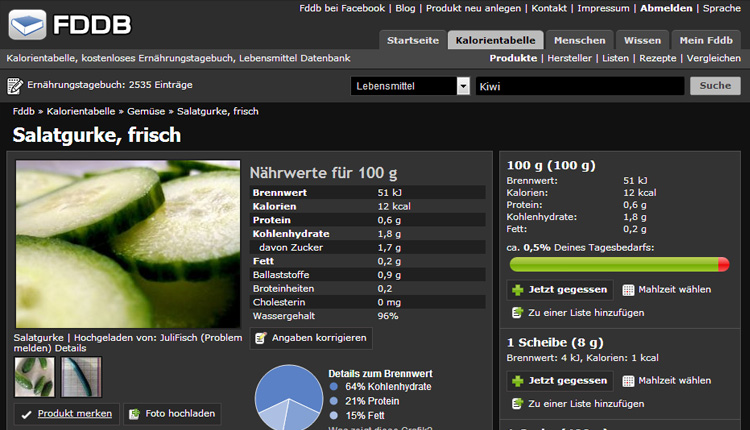Open the Blog link
The width and height of the screenshot is (750, 430).
pyautogui.click(x=405, y=8)
